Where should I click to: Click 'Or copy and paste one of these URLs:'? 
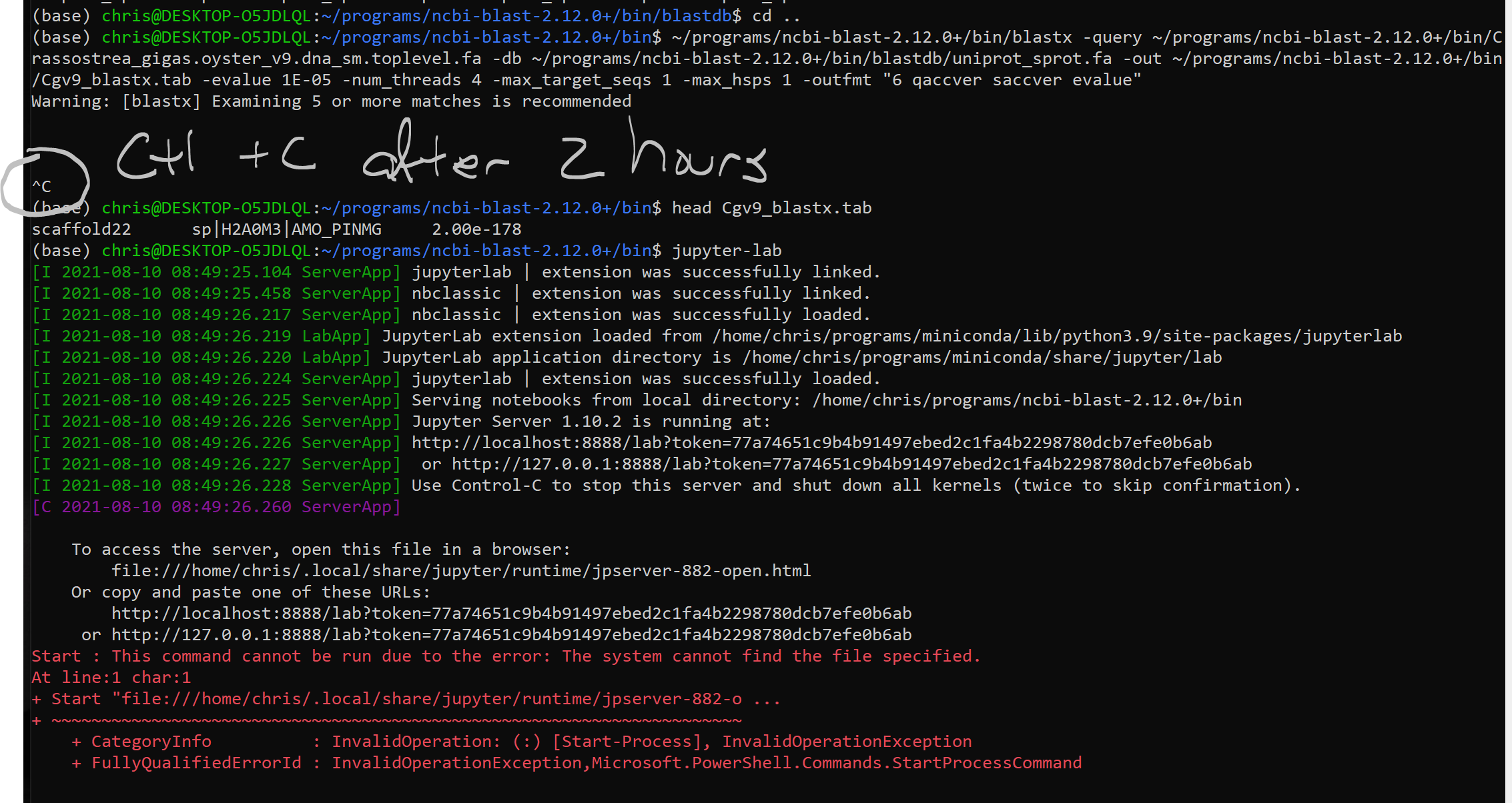point(251,592)
